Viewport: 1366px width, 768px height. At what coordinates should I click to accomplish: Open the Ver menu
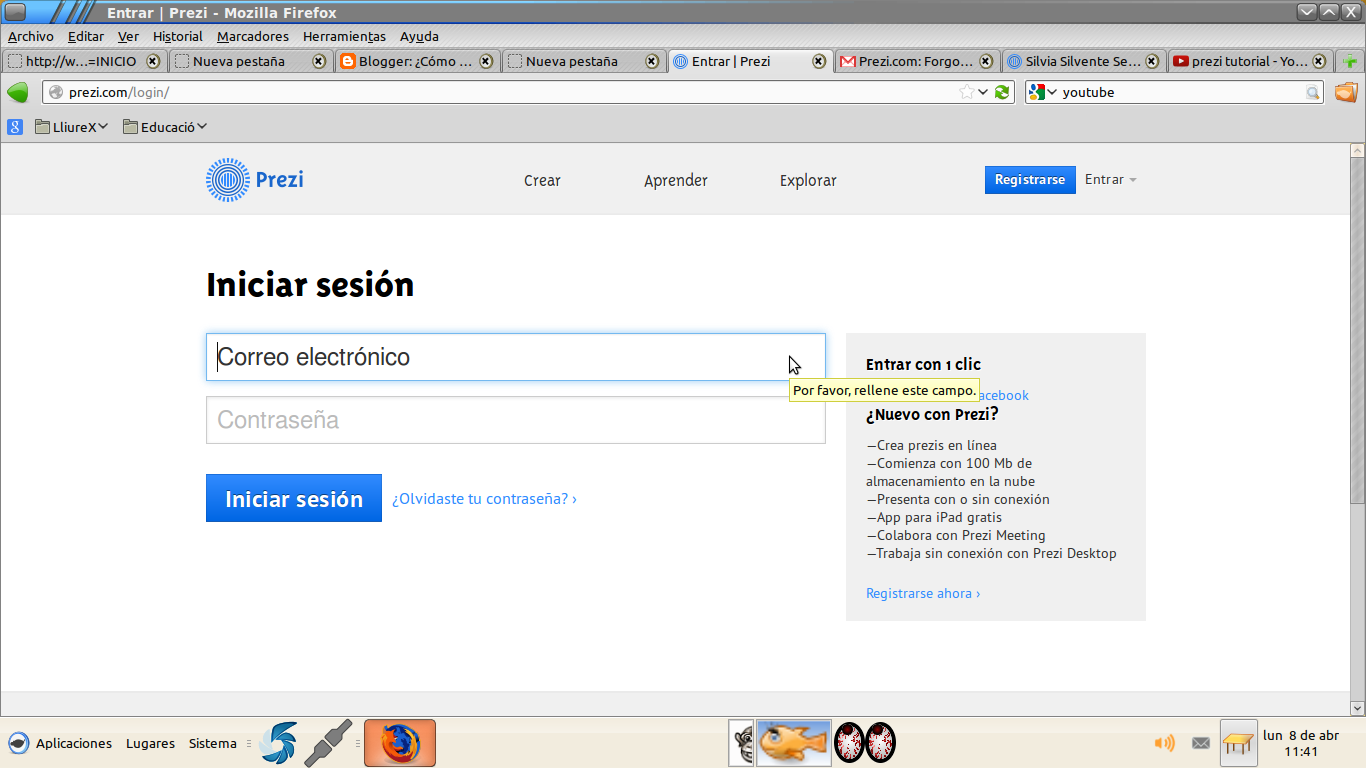pos(128,36)
